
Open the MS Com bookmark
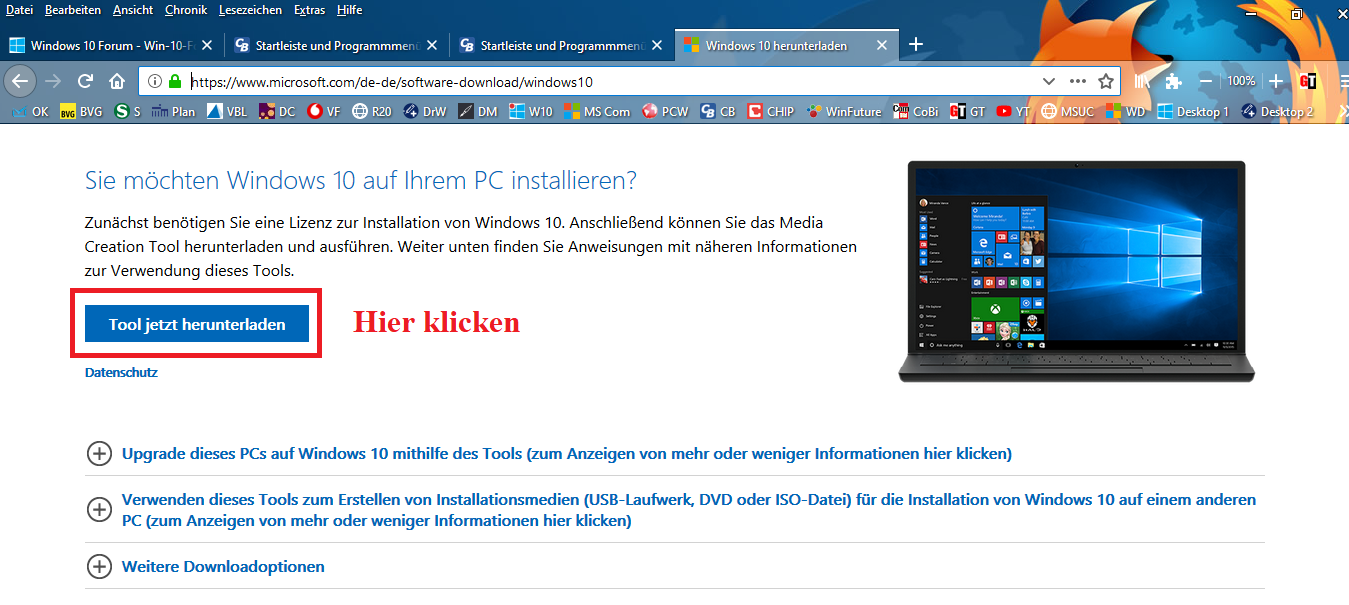click(596, 112)
